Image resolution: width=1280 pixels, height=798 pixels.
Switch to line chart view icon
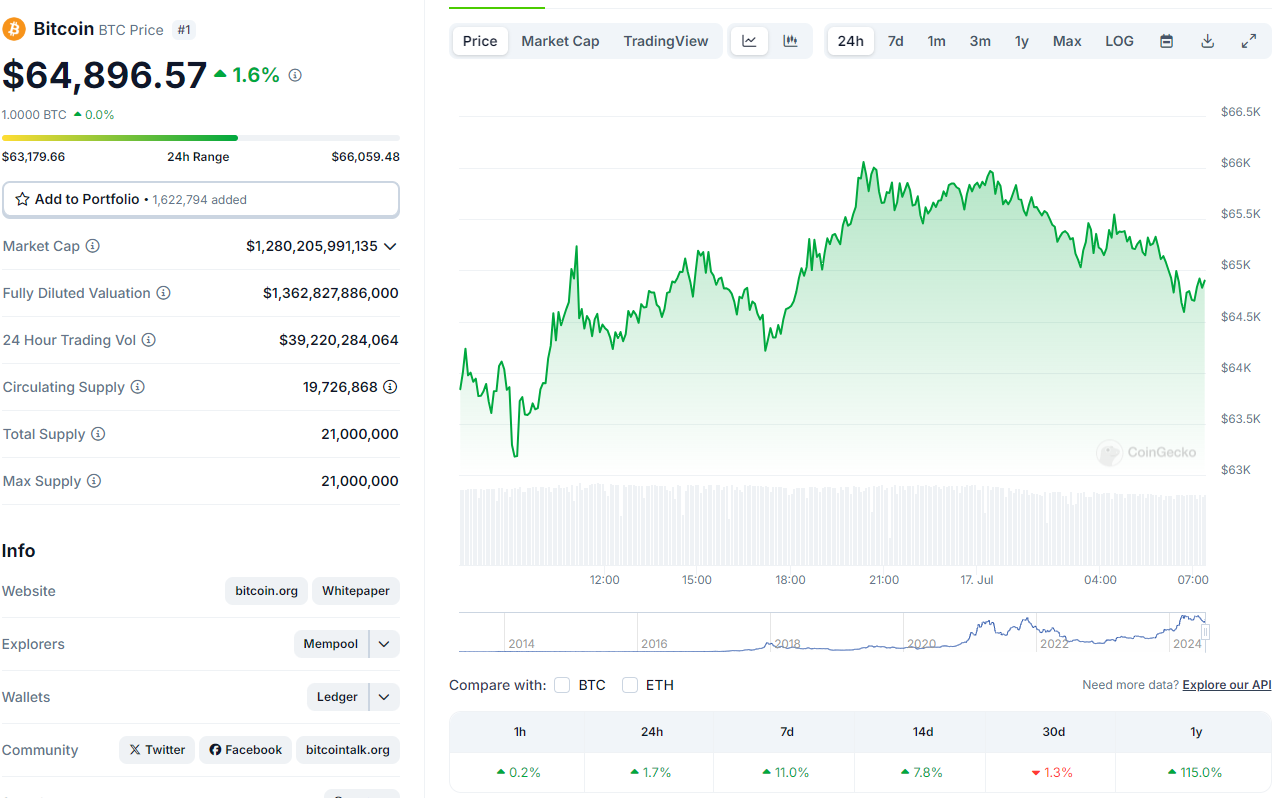pos(750,41)
